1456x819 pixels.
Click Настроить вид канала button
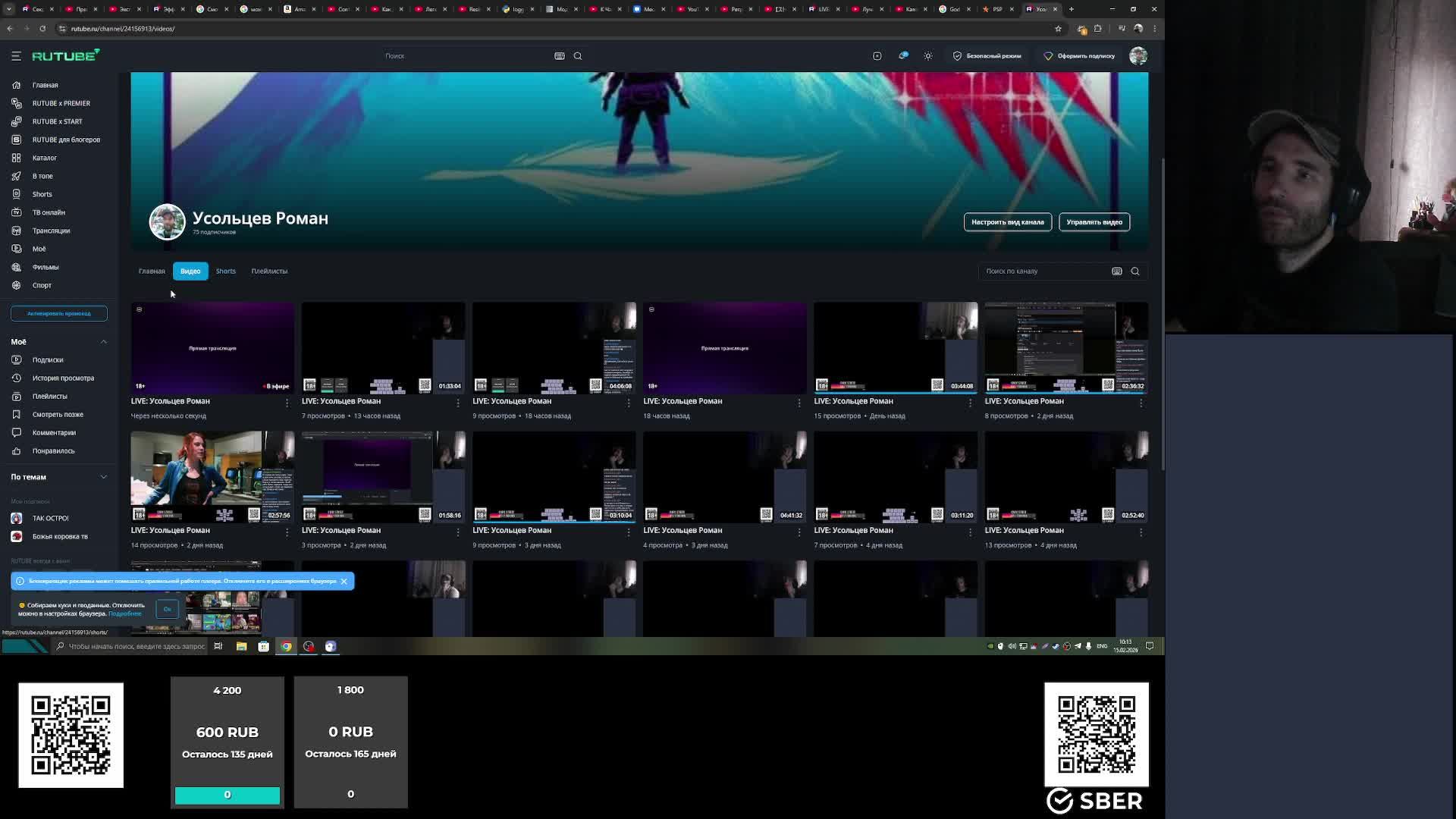[x=1007, y=222]
